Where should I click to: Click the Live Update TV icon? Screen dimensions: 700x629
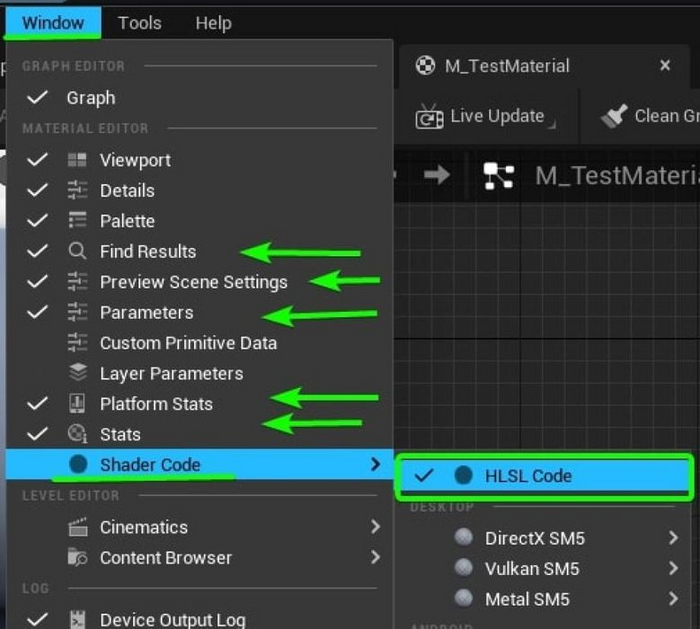(x=429, y=117)
